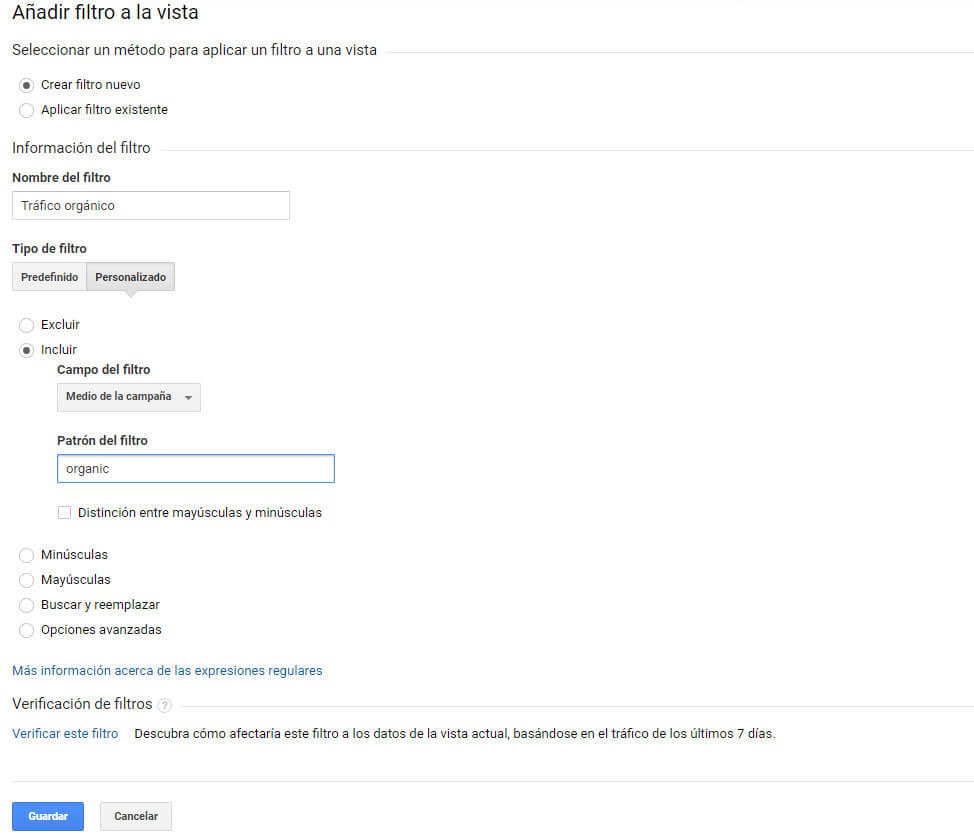Choose the Excluir radio button
This screenshot has width=974, height=840.
[x=27, y=325]
